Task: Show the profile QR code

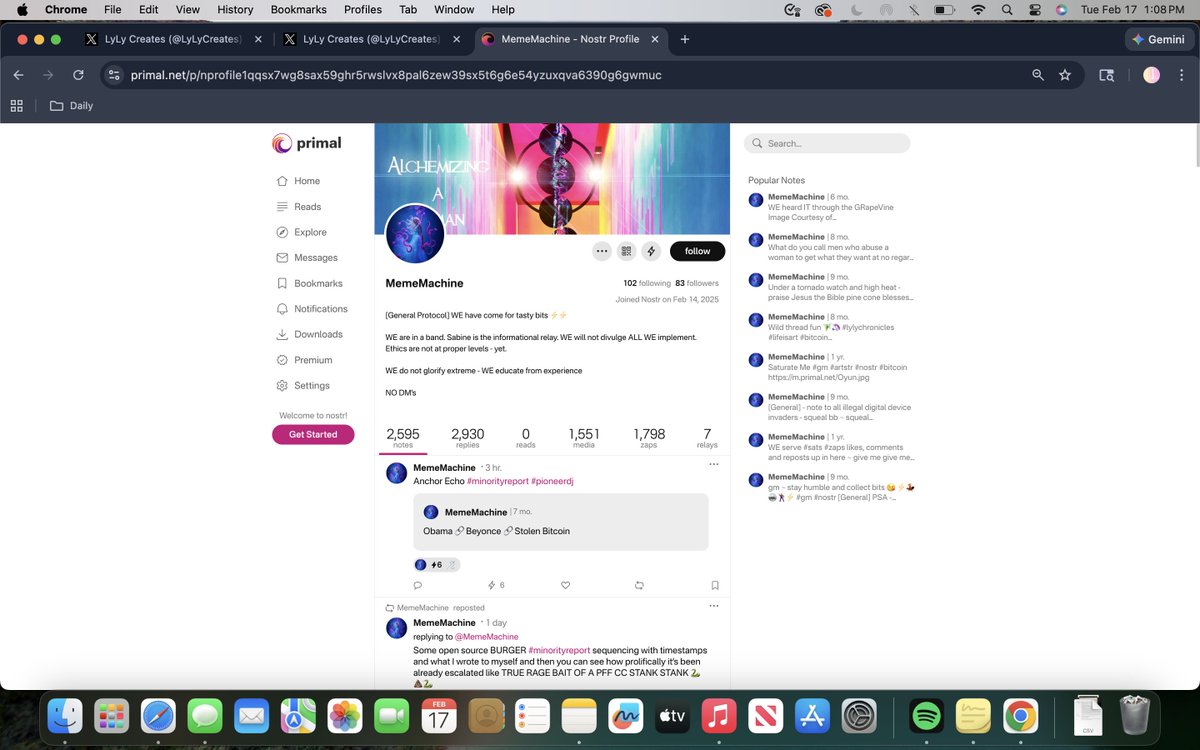Action: point(626,251)
